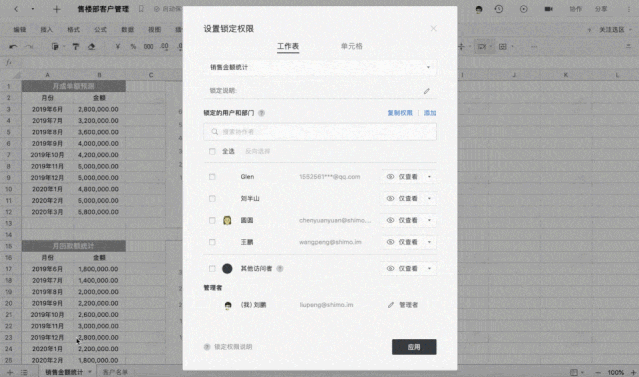Click the zoom out minus button
This screenshot has width=639, height=377.
click(x=598, y=373)
